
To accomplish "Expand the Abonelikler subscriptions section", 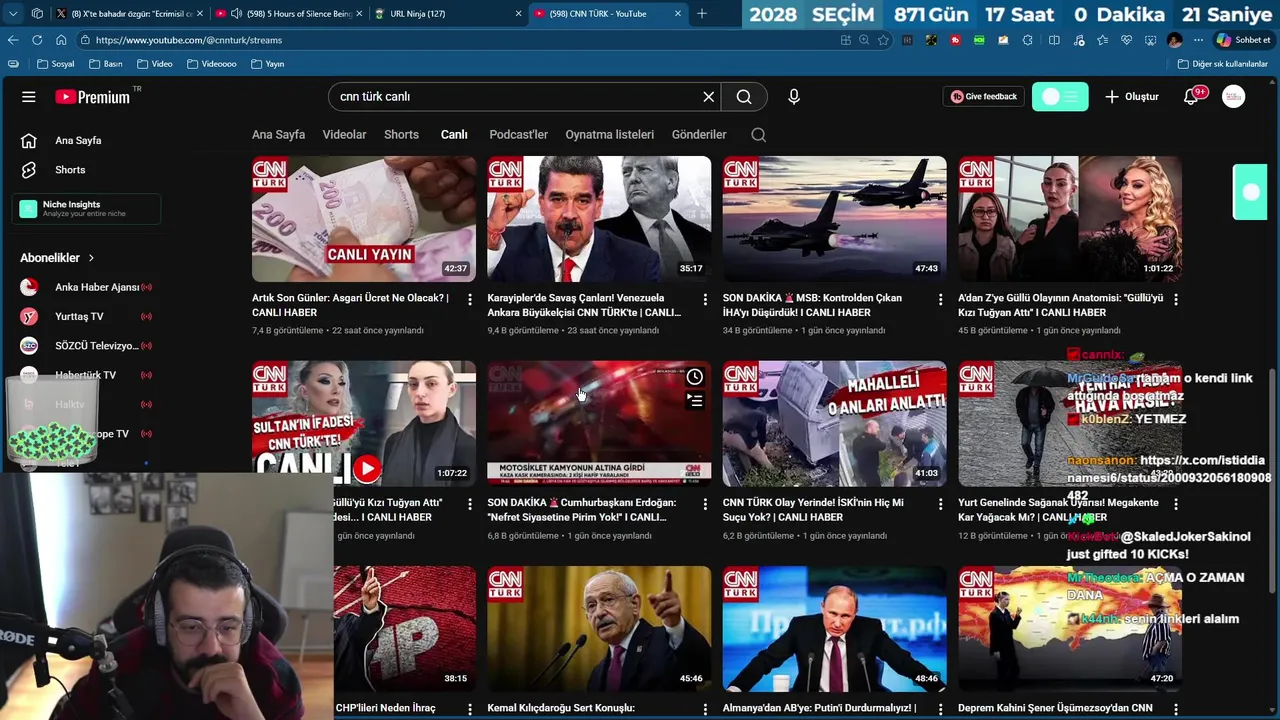I will point(58,258).
